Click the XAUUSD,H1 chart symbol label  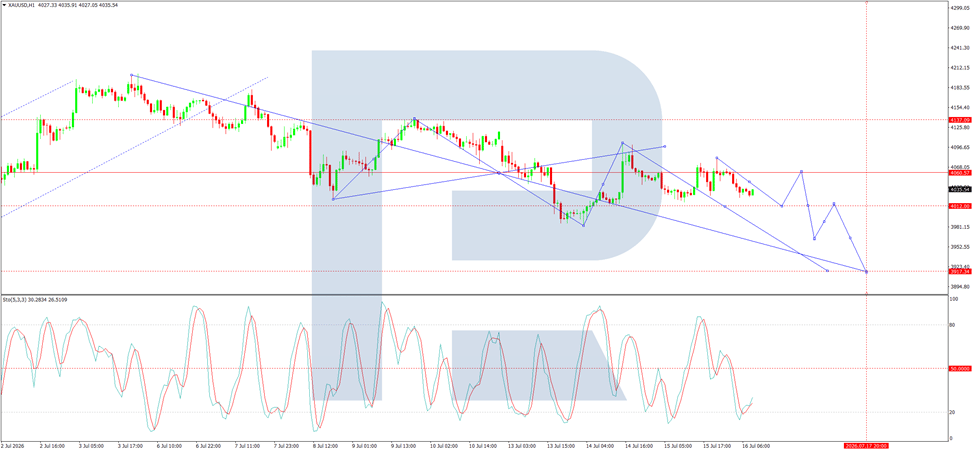(21, 5)
